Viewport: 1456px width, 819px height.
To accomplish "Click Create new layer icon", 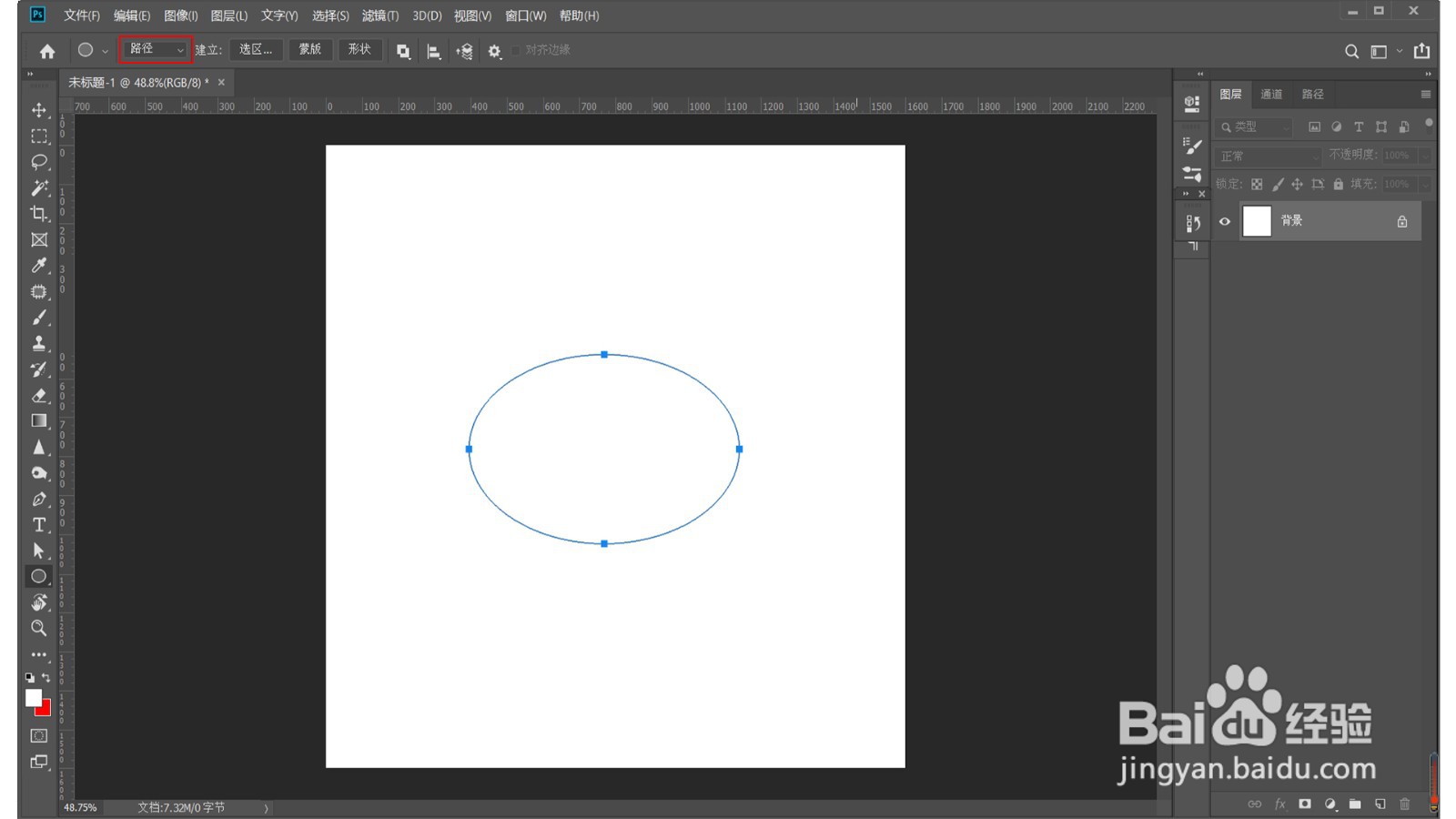I will pos(1380,804).
